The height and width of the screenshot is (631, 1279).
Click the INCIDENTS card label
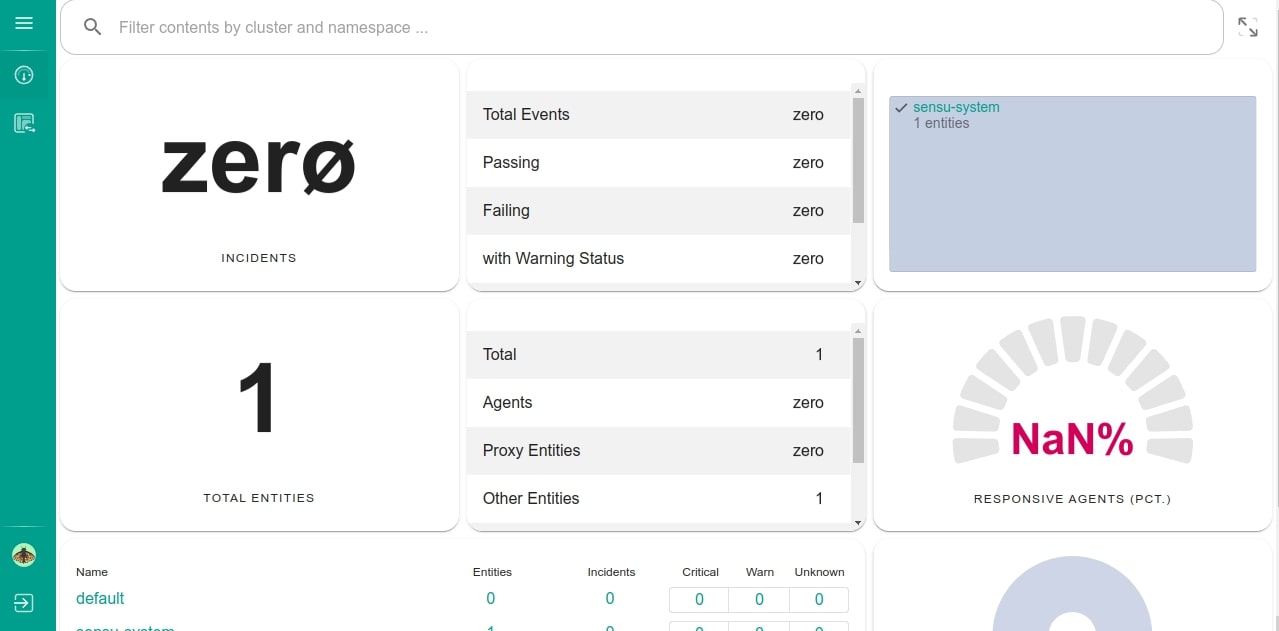tap(259, 258)
